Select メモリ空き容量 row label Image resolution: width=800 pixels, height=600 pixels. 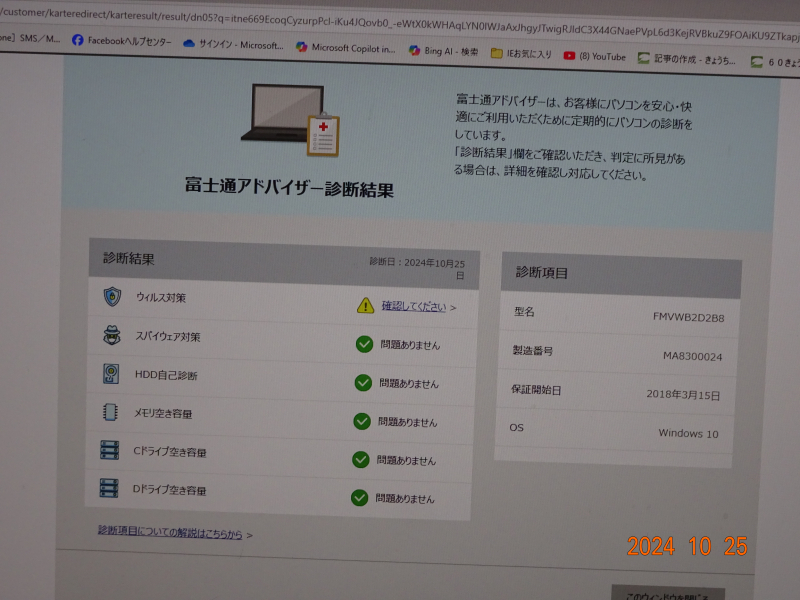coord(163,413)
